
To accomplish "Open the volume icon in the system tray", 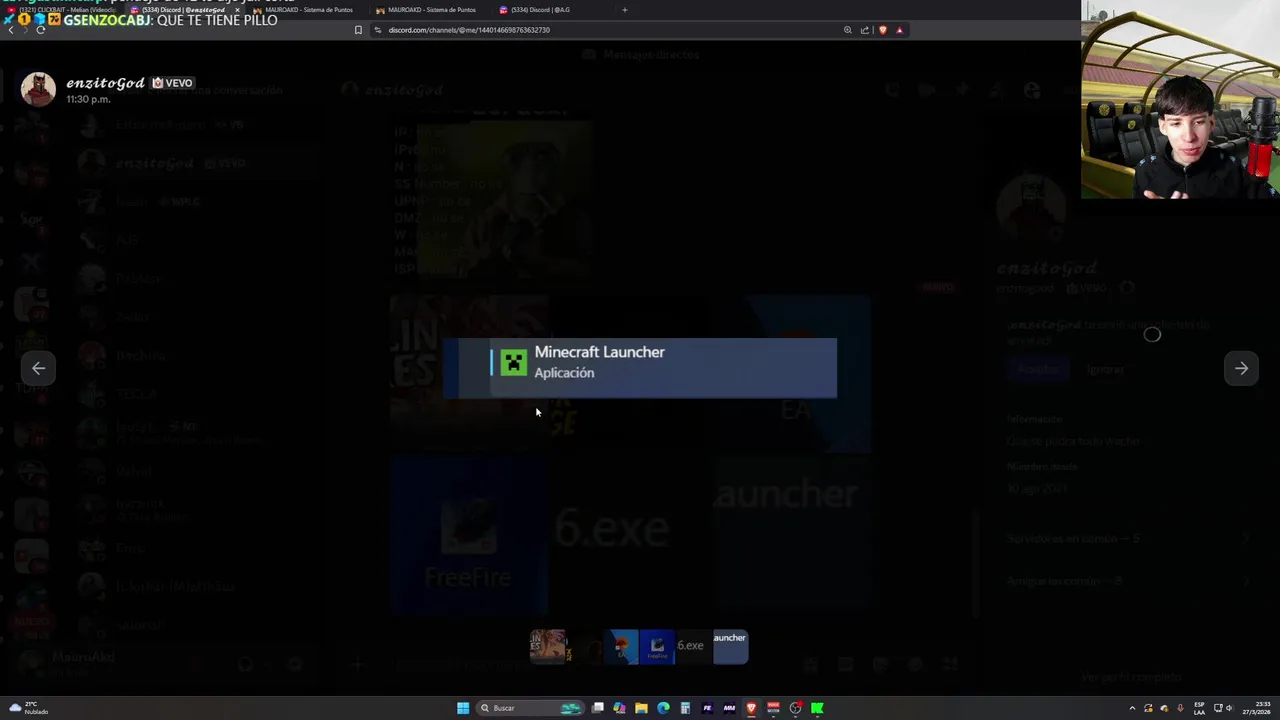I will pos(1229,708).
